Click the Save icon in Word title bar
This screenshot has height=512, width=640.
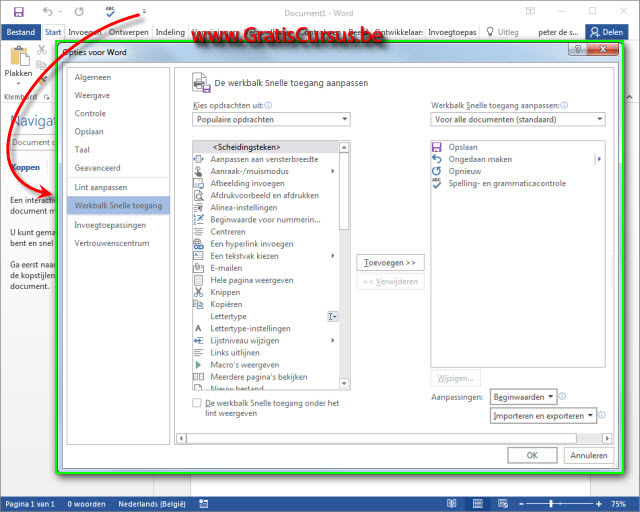click(x=18, y=12)
